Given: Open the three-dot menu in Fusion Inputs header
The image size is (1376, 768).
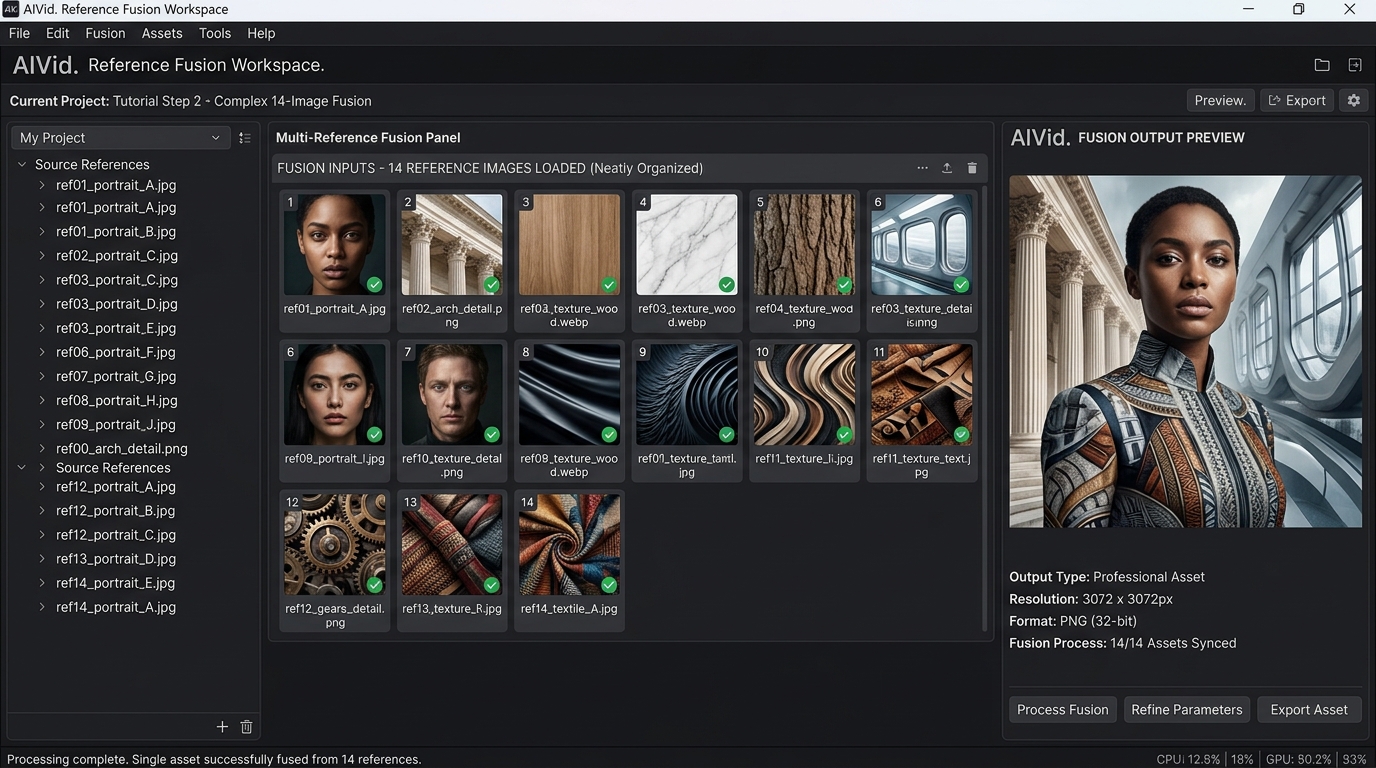Looking at the screenshot, I should (x=922, y=168).
